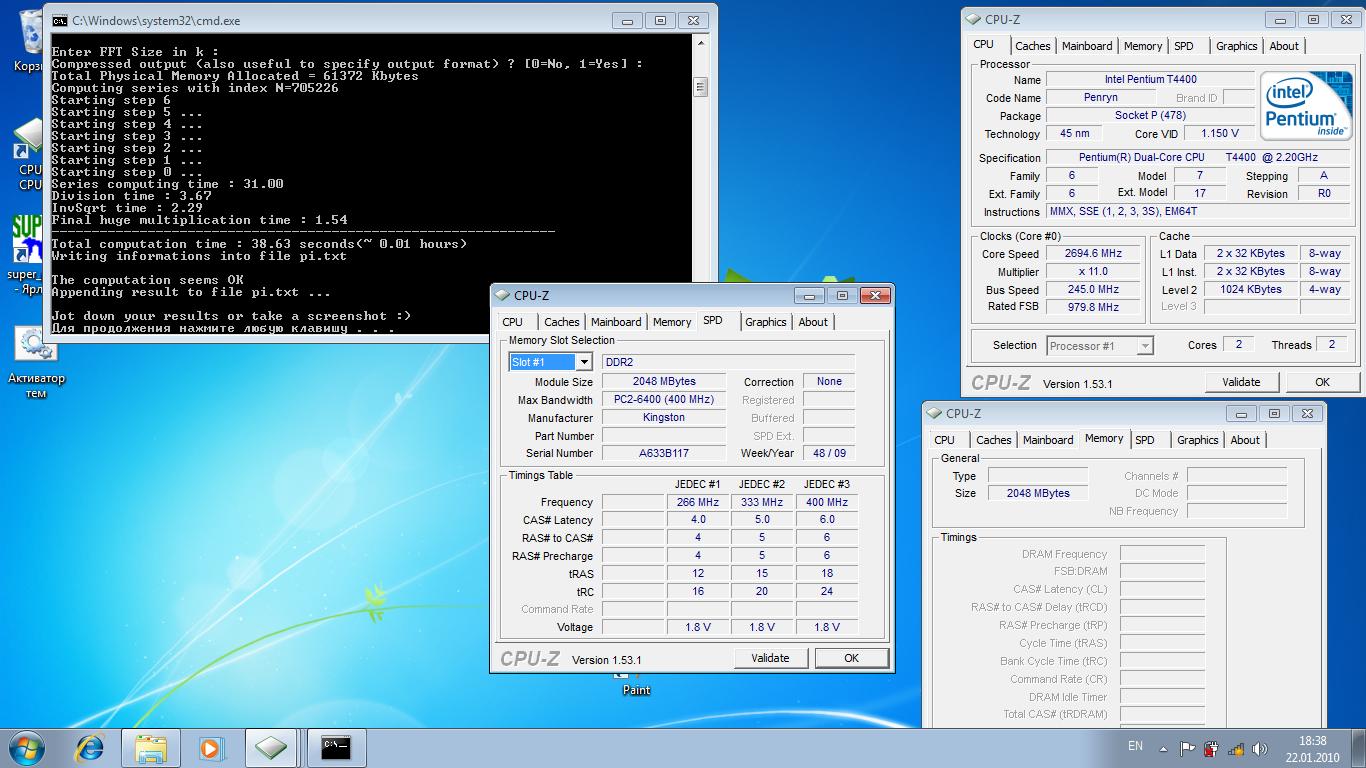Click the Show desktop button at taskbar end
This screenshot has height=768, width=1366.
(1358, 748)
